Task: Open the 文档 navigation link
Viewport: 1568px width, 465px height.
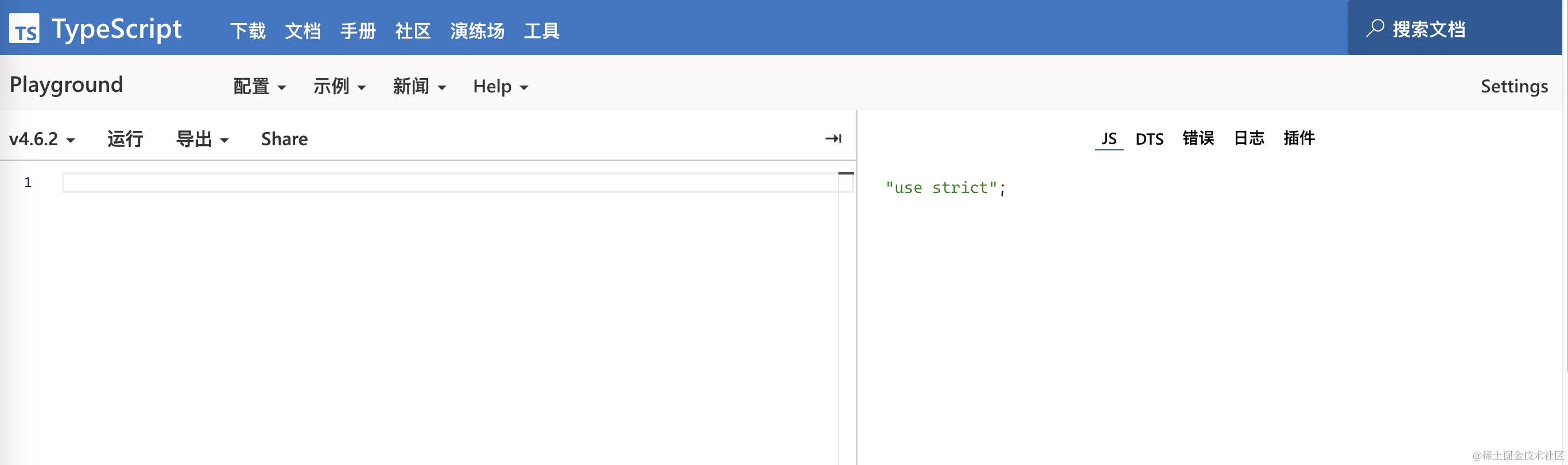Action: coord(302,30)
